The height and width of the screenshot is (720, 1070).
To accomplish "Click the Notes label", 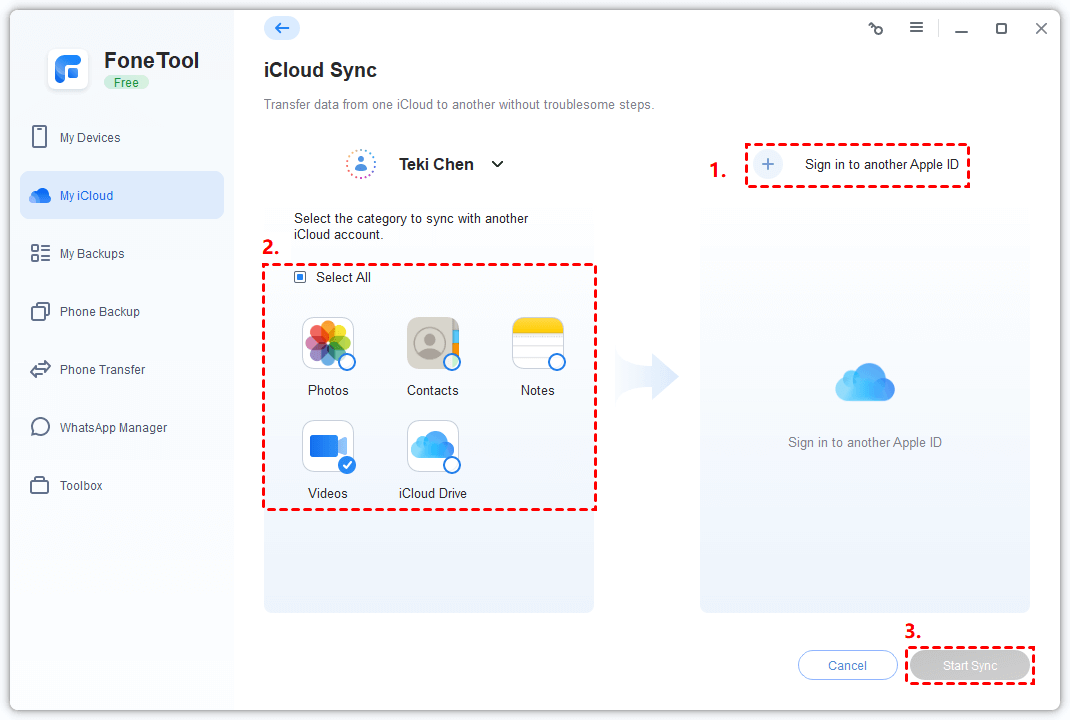I will [x=538, y=390].
